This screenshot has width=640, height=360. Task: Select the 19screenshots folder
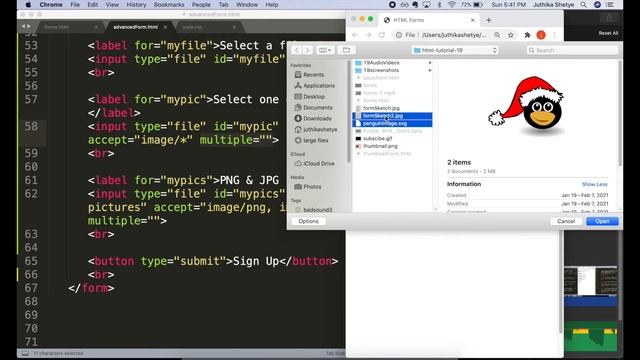tap(381, 70)
